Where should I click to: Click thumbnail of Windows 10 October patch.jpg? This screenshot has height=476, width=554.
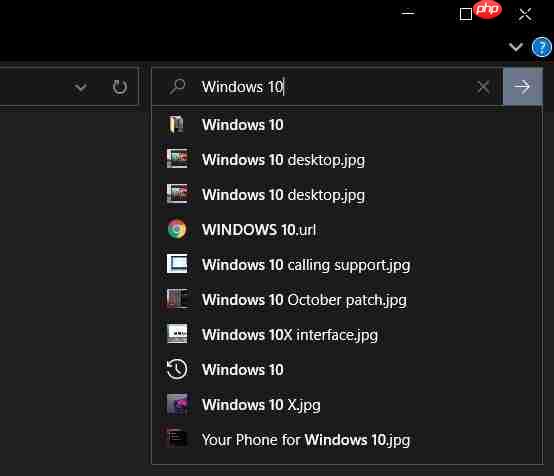(177, 299)
